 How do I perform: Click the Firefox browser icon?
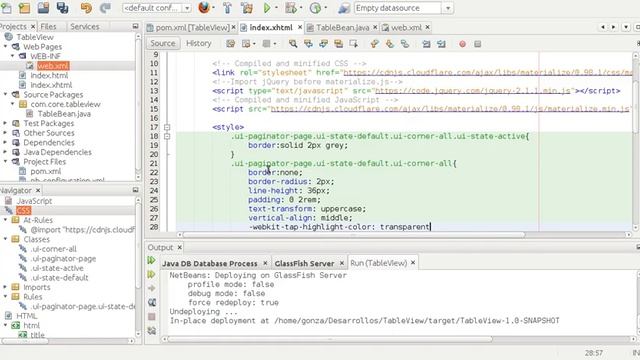[x=204, y=8]
